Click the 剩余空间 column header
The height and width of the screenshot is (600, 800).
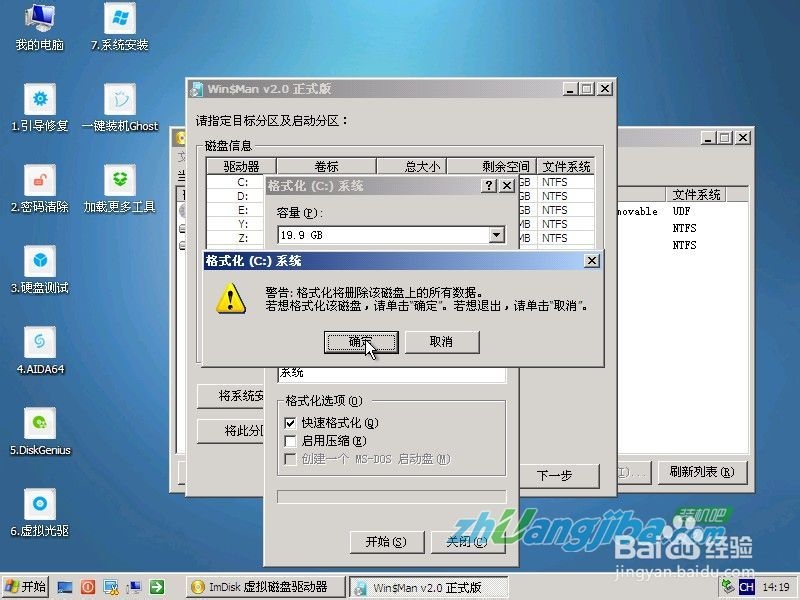tap(492, 166)
